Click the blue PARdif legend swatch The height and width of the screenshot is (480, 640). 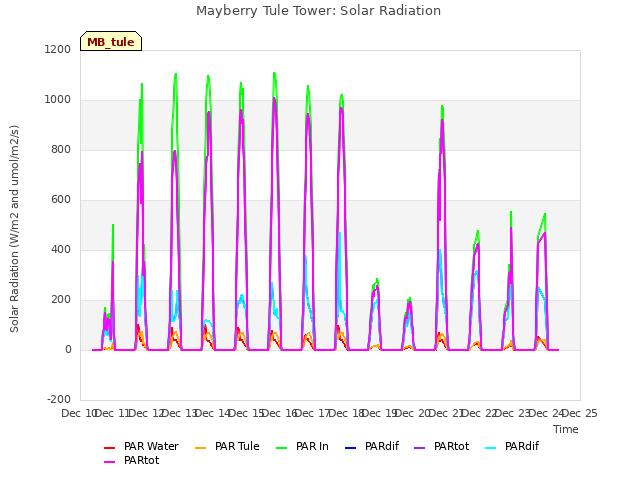(x=351, y=448)
